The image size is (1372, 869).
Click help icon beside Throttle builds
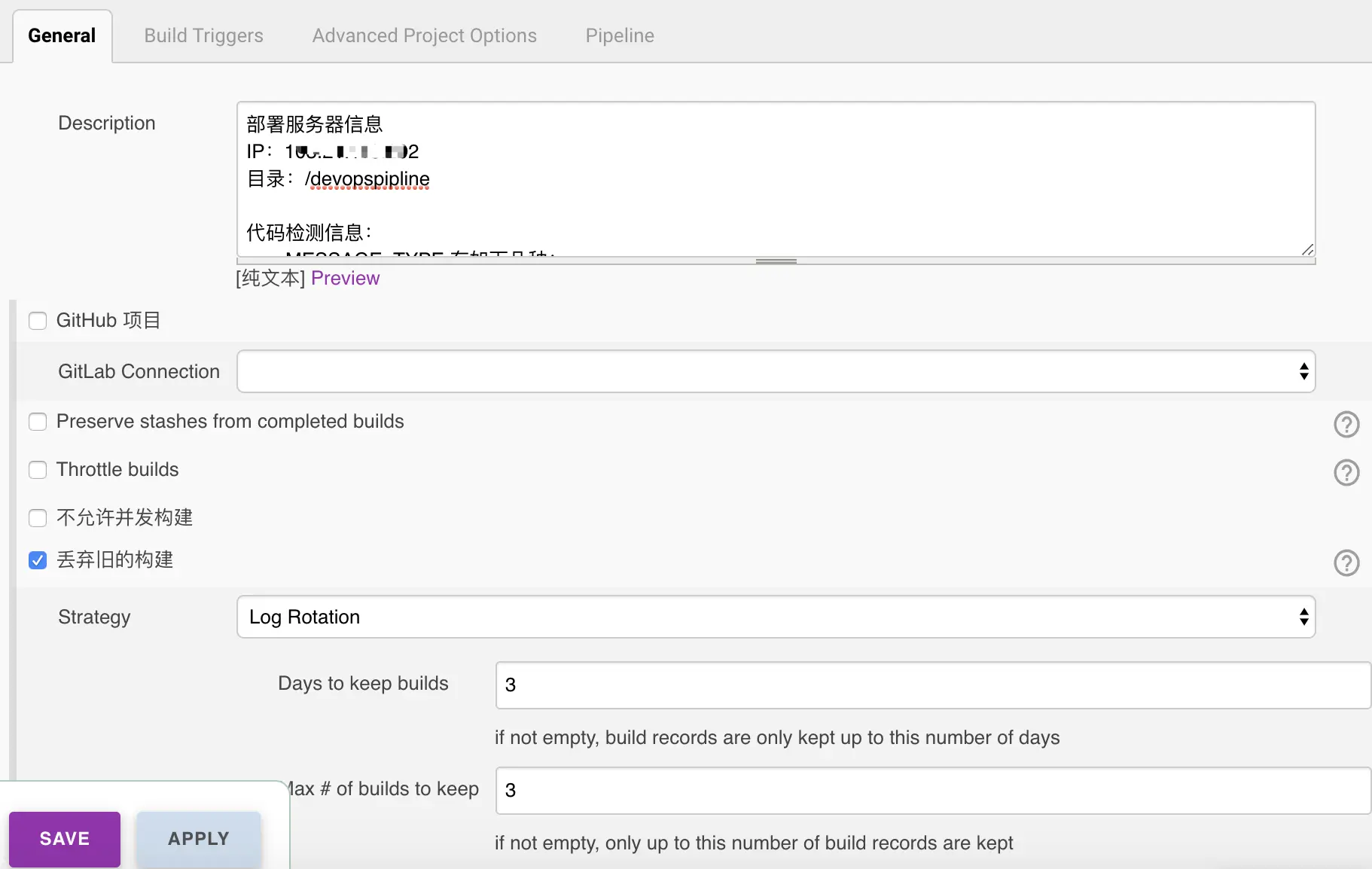(x=1346, y=473)
